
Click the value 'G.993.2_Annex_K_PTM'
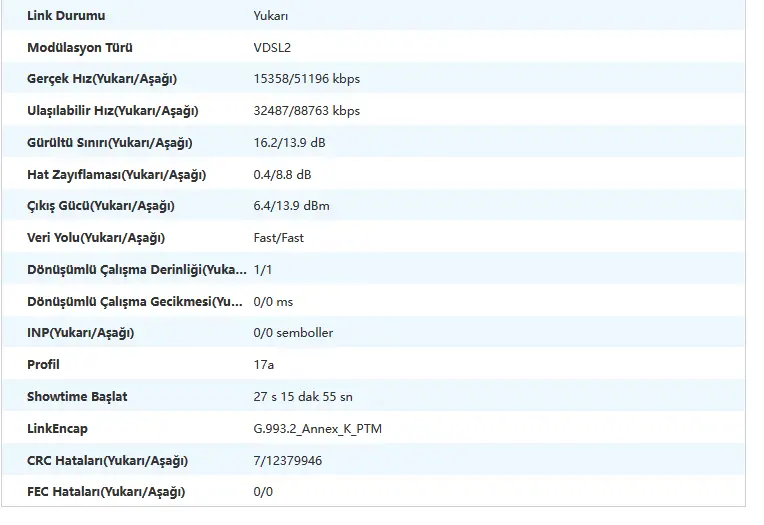pos(318,429)
